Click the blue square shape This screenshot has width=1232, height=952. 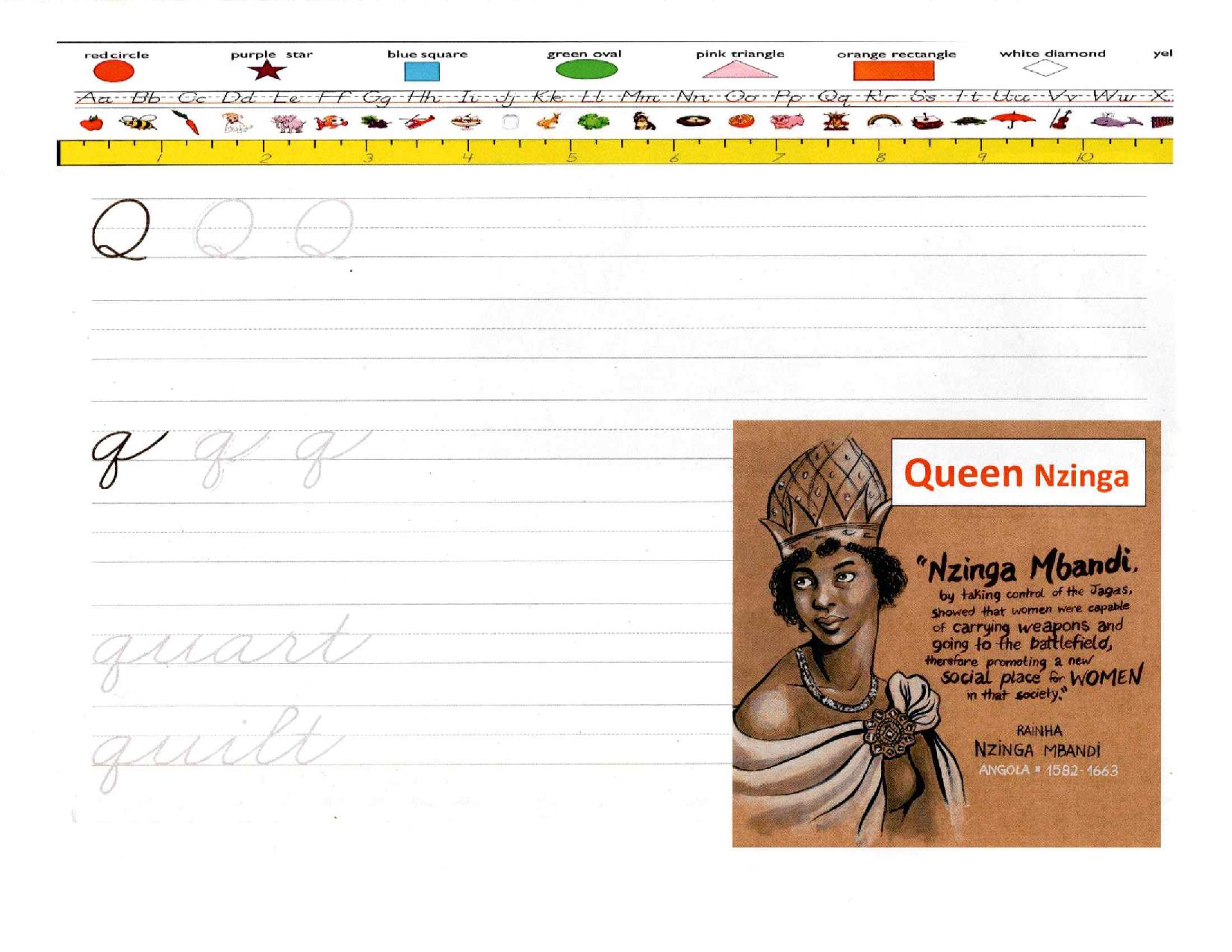point(422,72)
